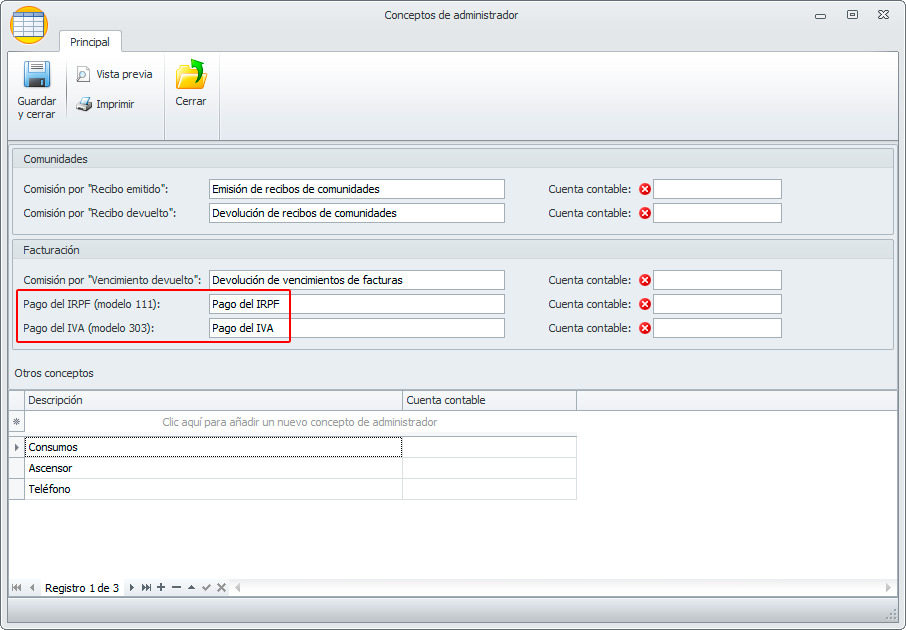The width and height of the screenshot is (906, 630).
Task: Click Cuenta contable field for IRPF modelo 111
Action: (717, 305)
